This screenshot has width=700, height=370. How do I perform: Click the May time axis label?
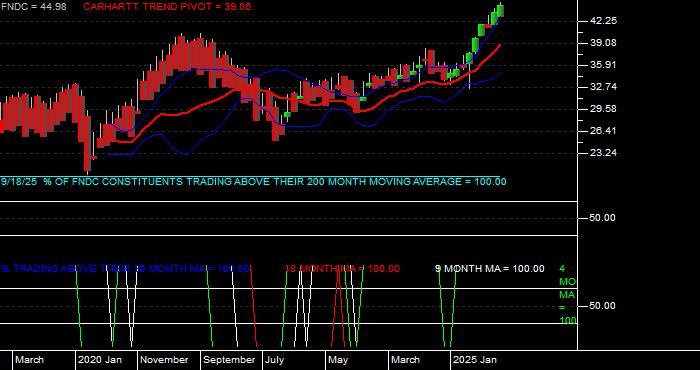[338, 360]
